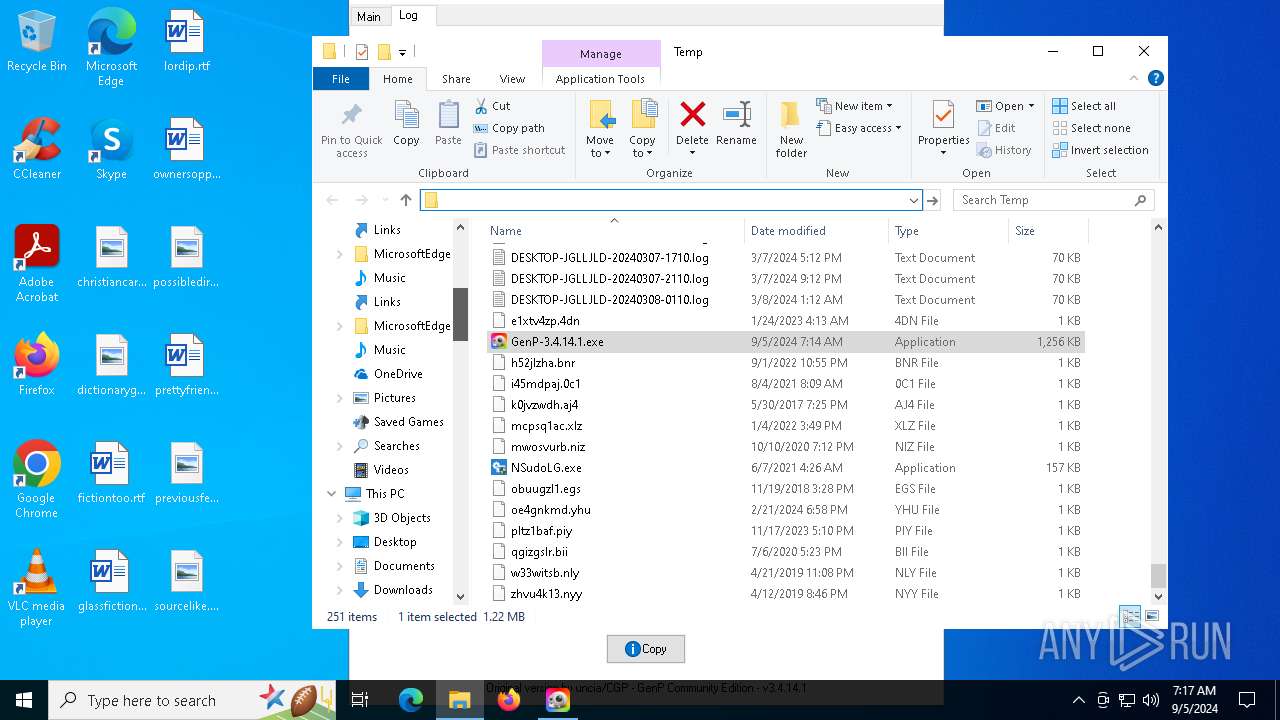Viewport: 1280px width, 720px height.
Task: Click the Rename icon
Action: [736, 114]
